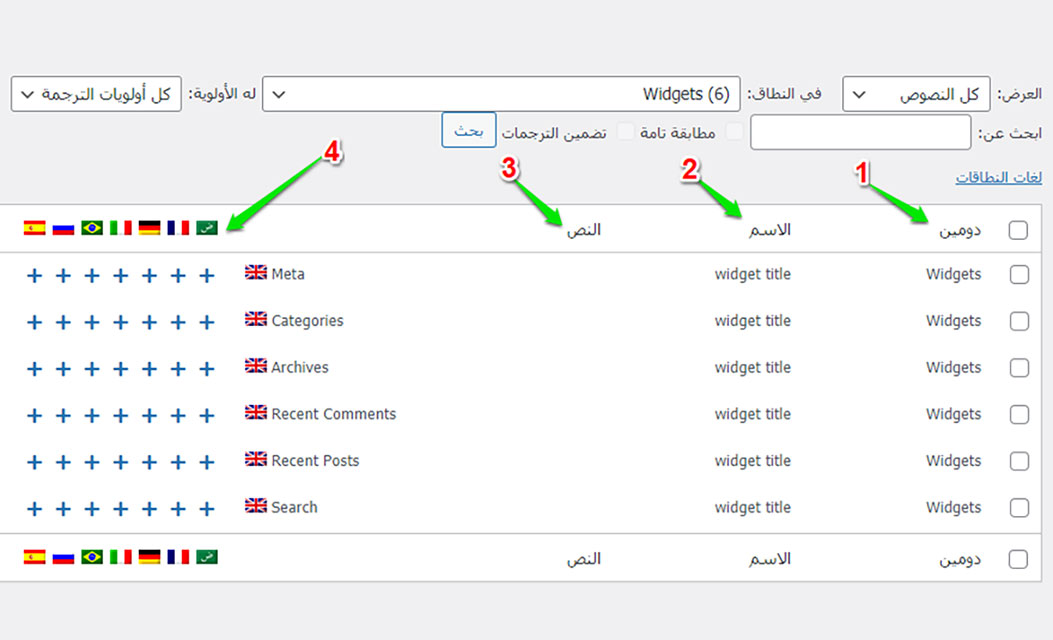Open the لغات النطاقات link
The height and width of the screenshot is (640, 1053).
[998, 178]
